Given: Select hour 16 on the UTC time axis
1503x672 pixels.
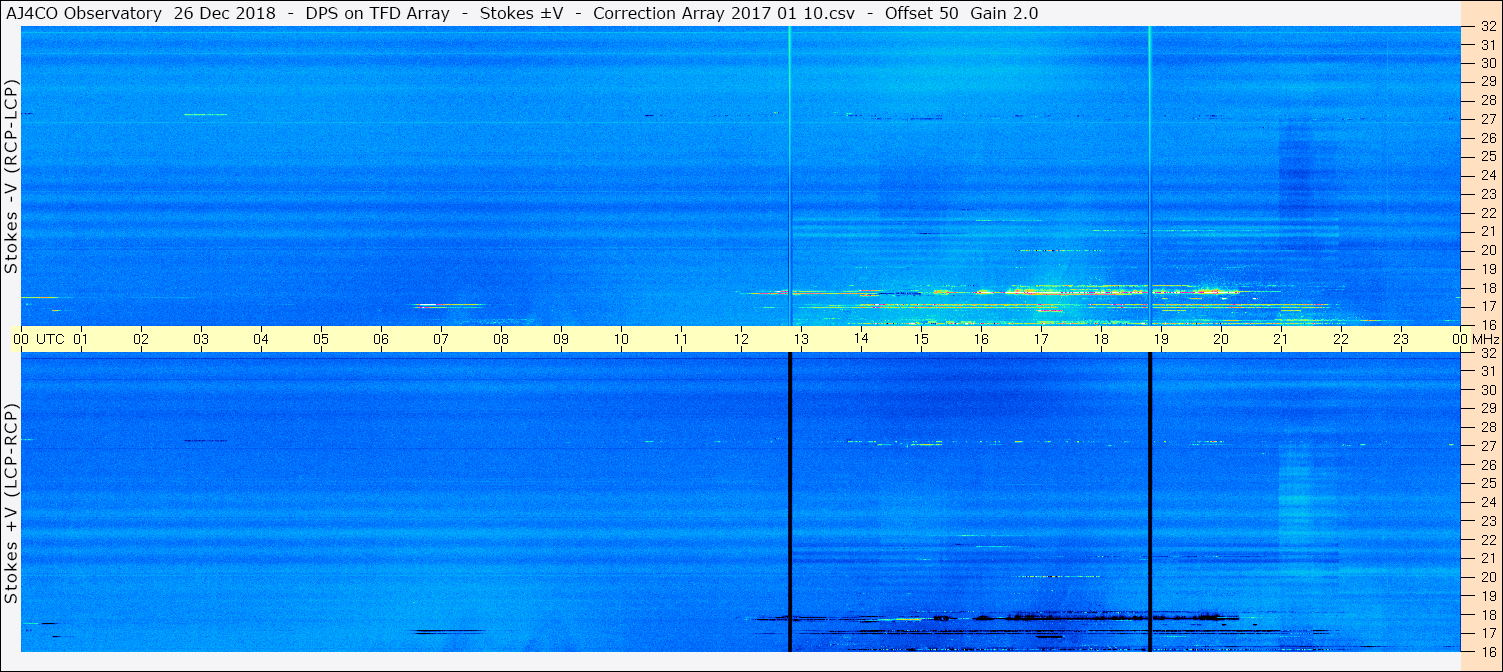Looking at the screenshot, I should (x=981, y=339).
